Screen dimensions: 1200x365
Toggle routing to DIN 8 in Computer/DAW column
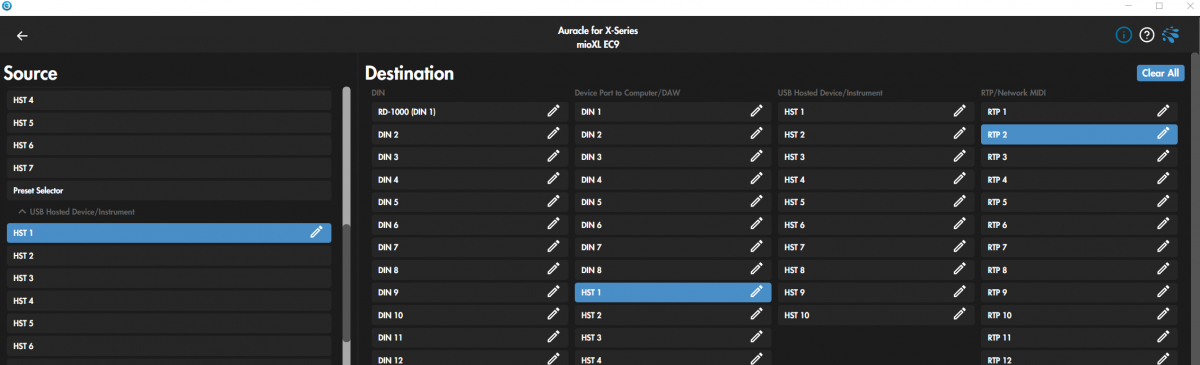(673, 270)
